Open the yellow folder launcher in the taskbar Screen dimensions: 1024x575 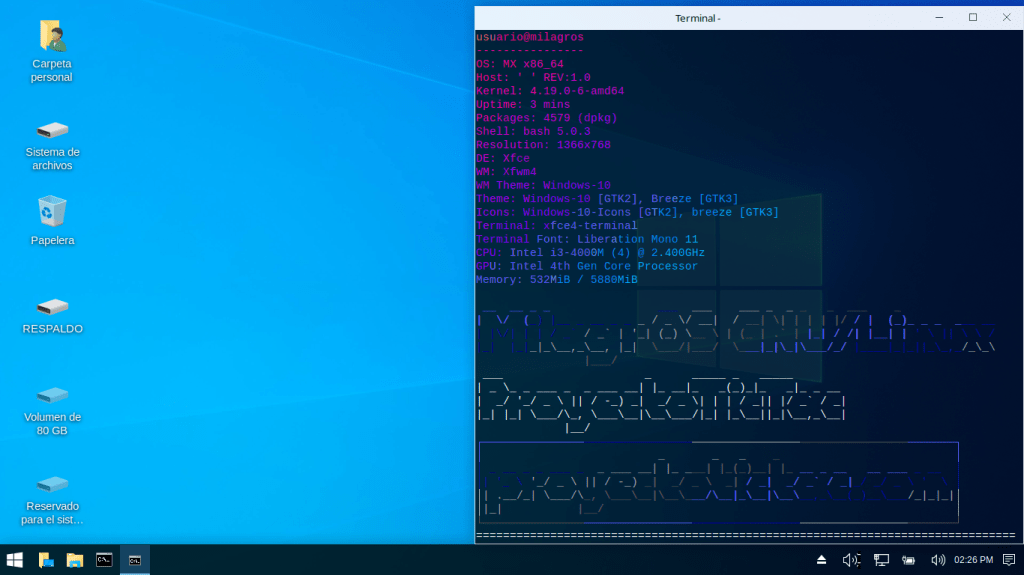pos(75,560)
